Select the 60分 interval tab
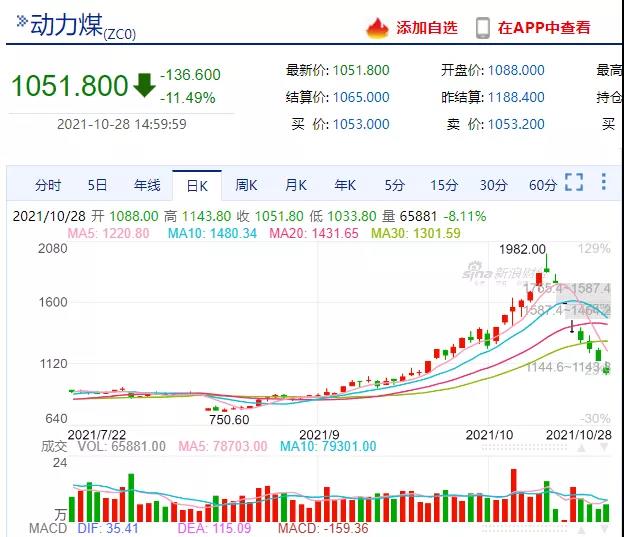 (x=543, y=185)
